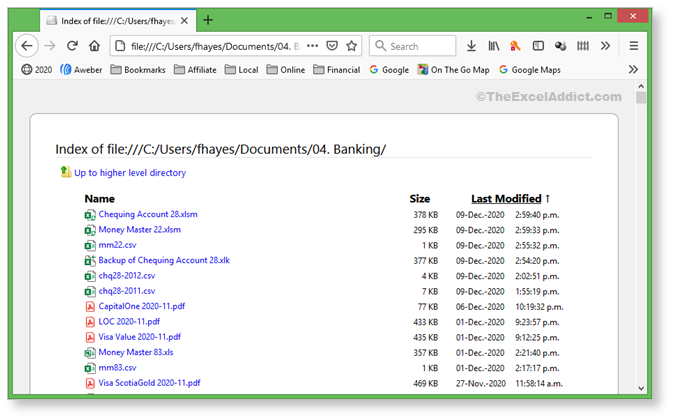The image size is (673, 420).
Task: Bookmark this page with the star
Action: pyautogui.click(x=352, y=46)
